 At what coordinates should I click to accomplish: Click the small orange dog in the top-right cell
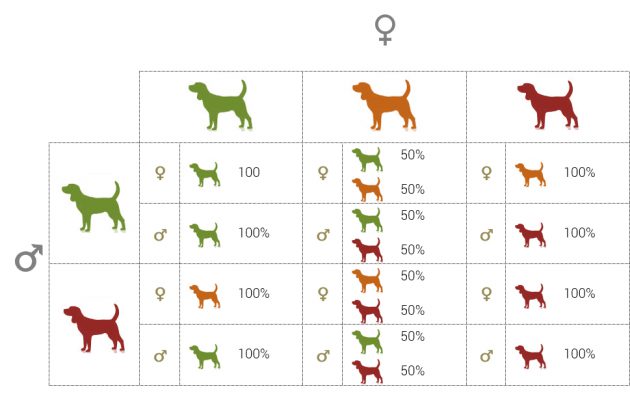point(530,174)
